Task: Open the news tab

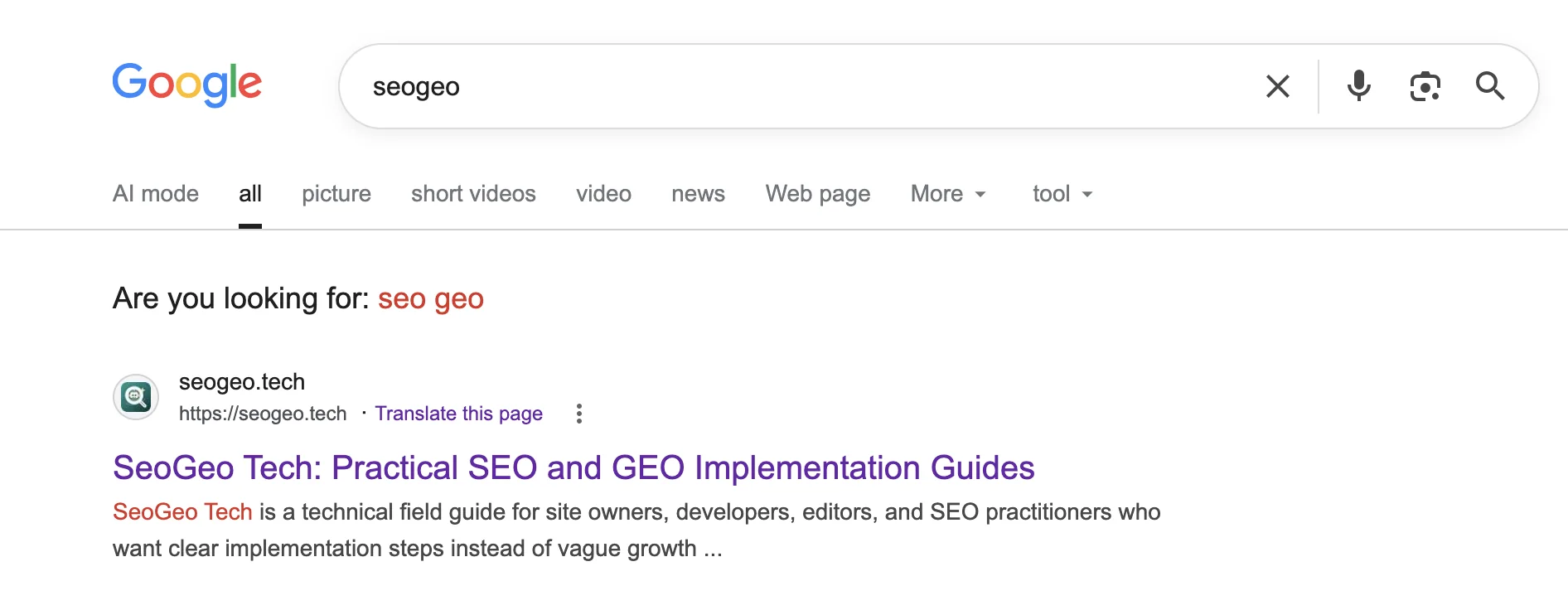Action: click(x=698, y=194)
